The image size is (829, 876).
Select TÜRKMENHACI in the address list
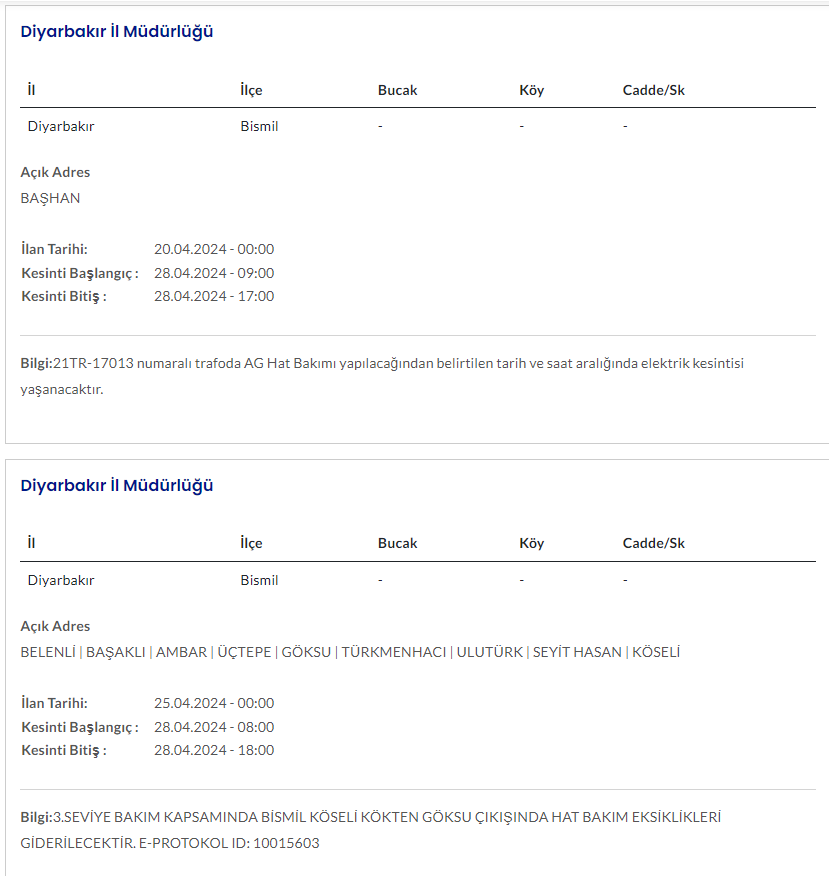tap(394, 652)
